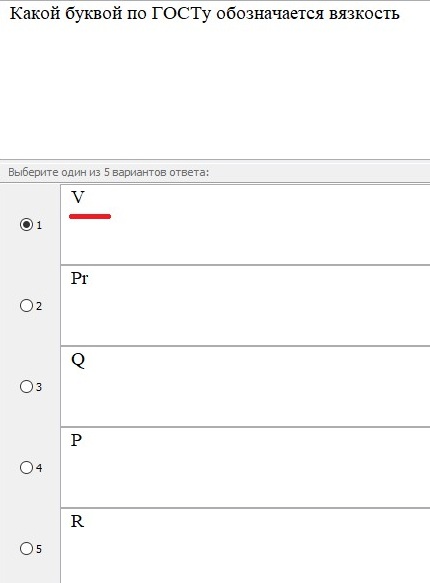Viewport: 430px width, 583px height.
Task: Click the red underline beneath V
Action: point(90,216)
